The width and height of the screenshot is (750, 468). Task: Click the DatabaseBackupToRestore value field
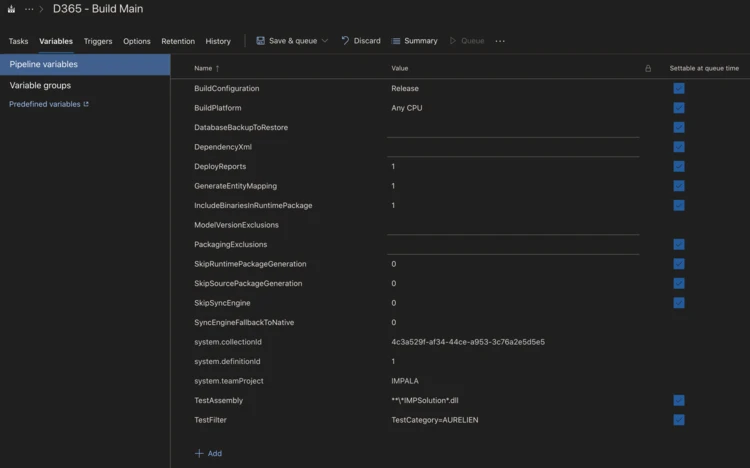point(512,128)
